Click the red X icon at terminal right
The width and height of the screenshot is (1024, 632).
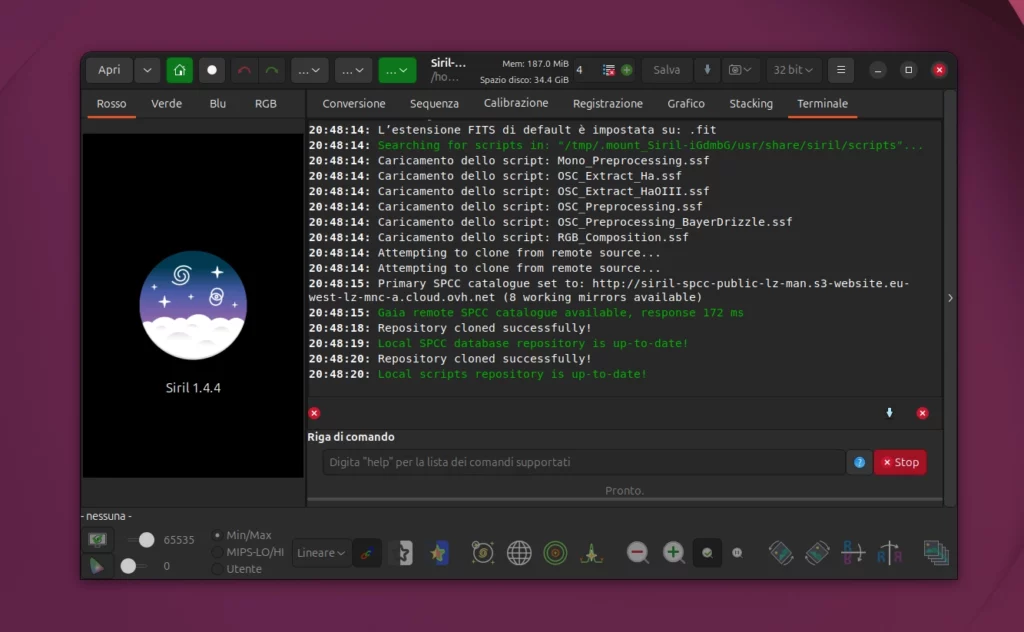pos(922,413)
